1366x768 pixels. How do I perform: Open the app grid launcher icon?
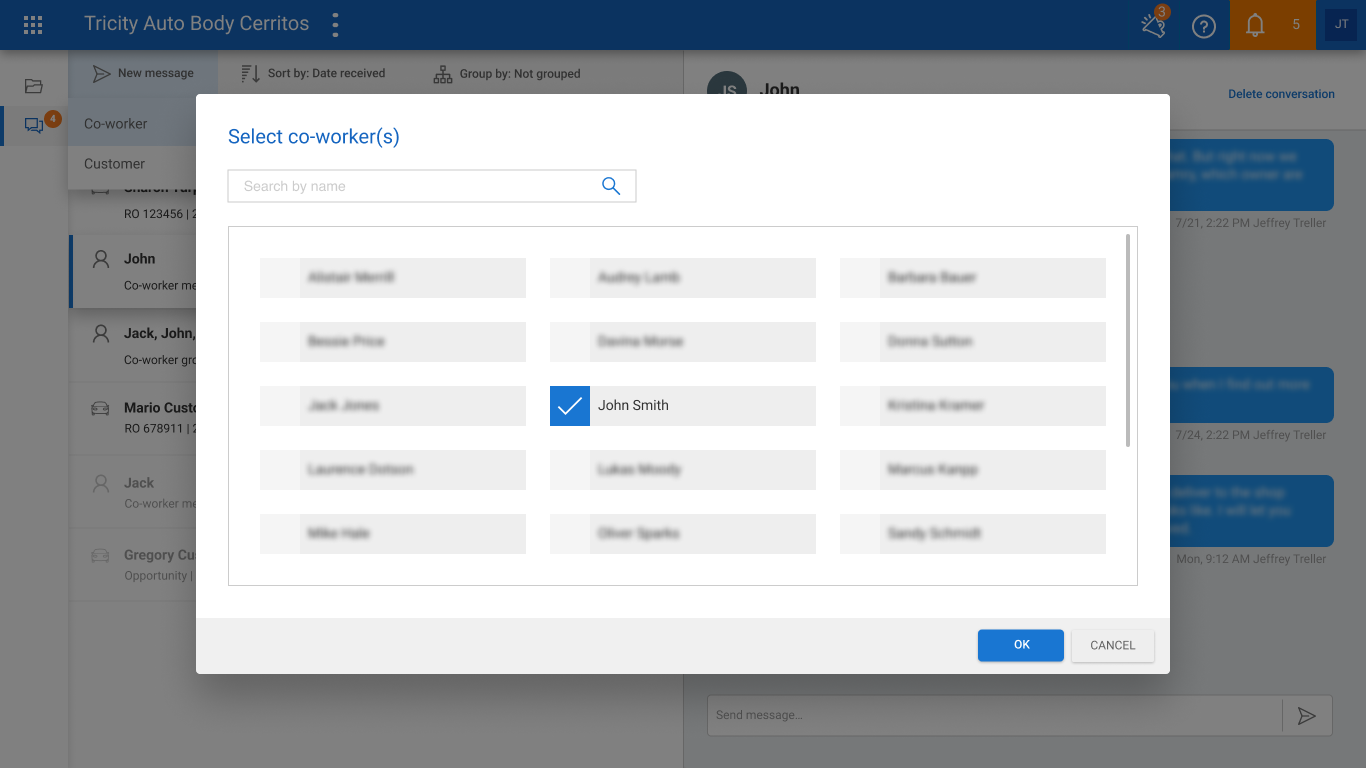coord(33,25)
